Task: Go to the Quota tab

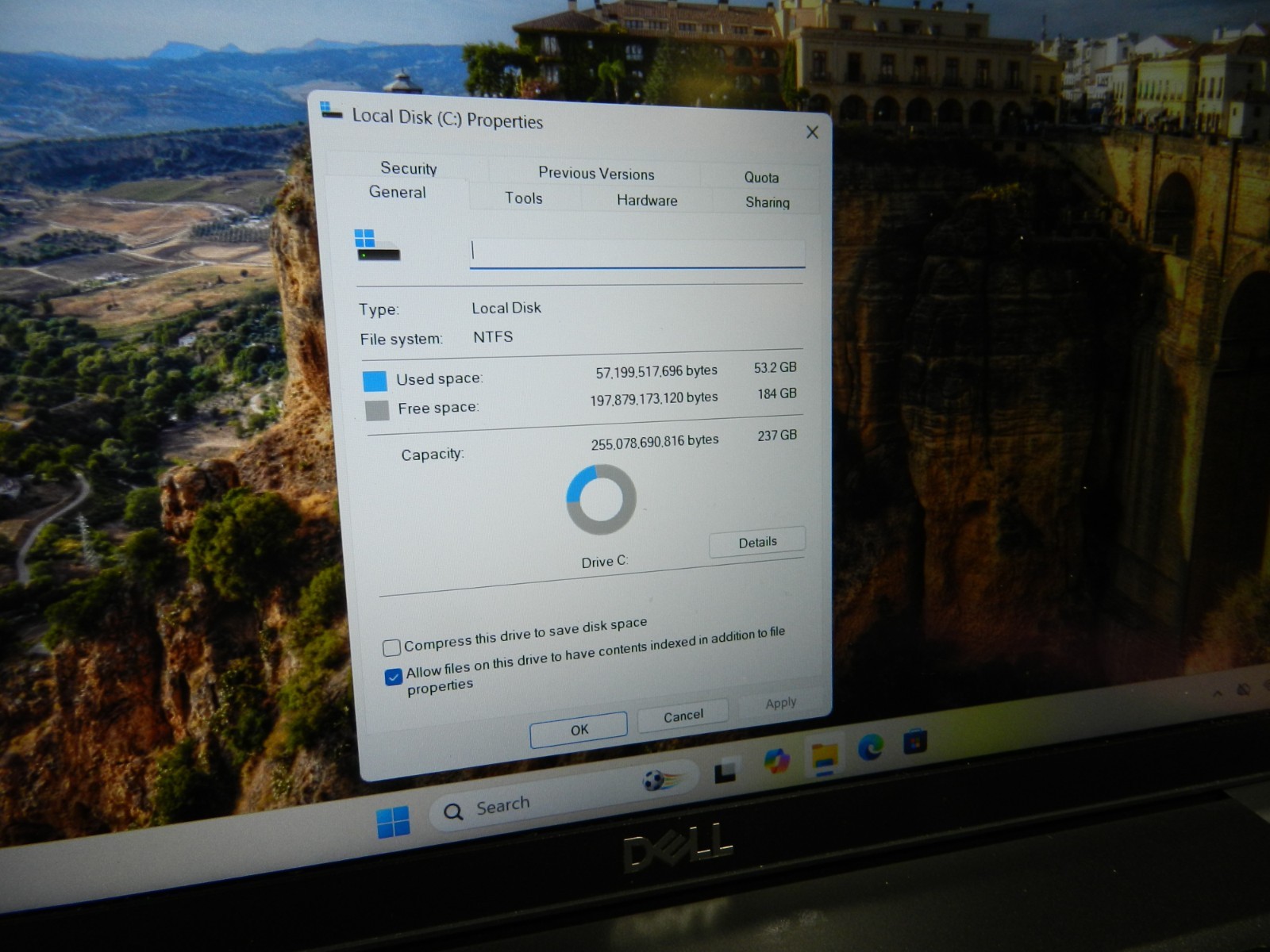Action: (761, 178)
